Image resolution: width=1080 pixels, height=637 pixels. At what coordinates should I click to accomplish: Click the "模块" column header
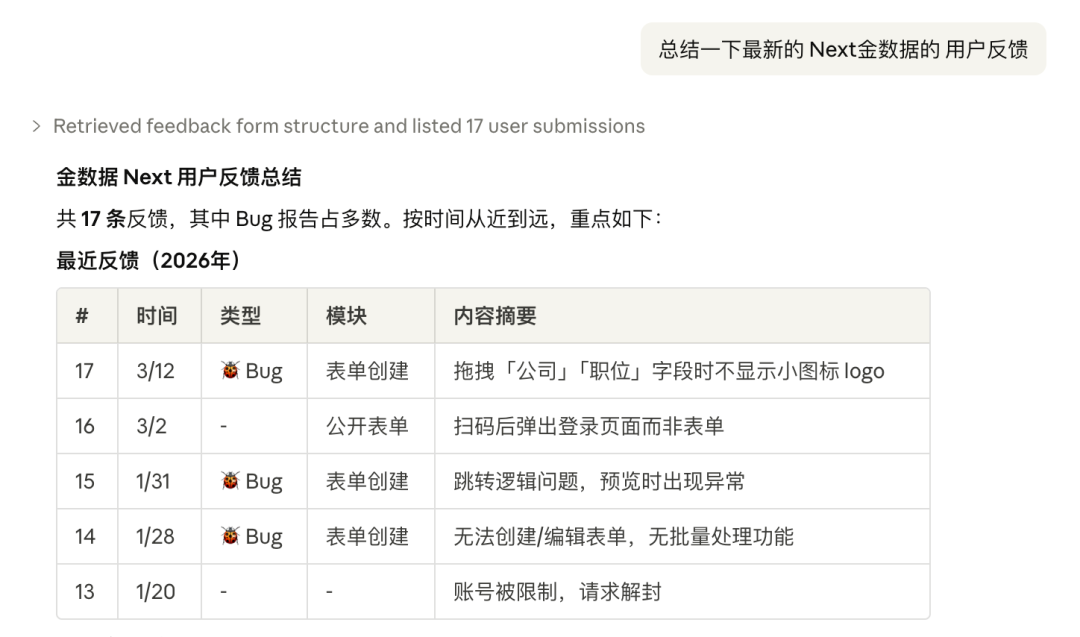(346, 316)
